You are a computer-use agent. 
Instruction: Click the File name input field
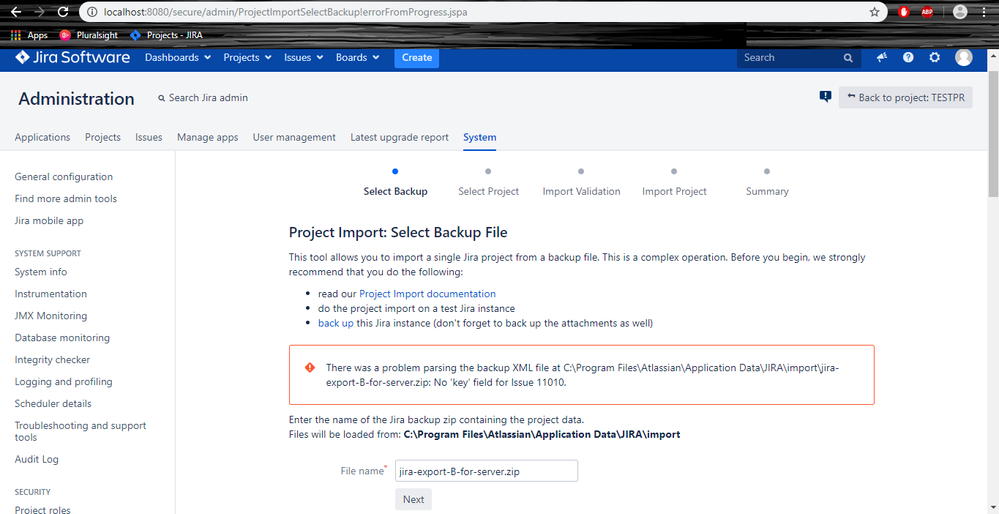pos(486,471)
